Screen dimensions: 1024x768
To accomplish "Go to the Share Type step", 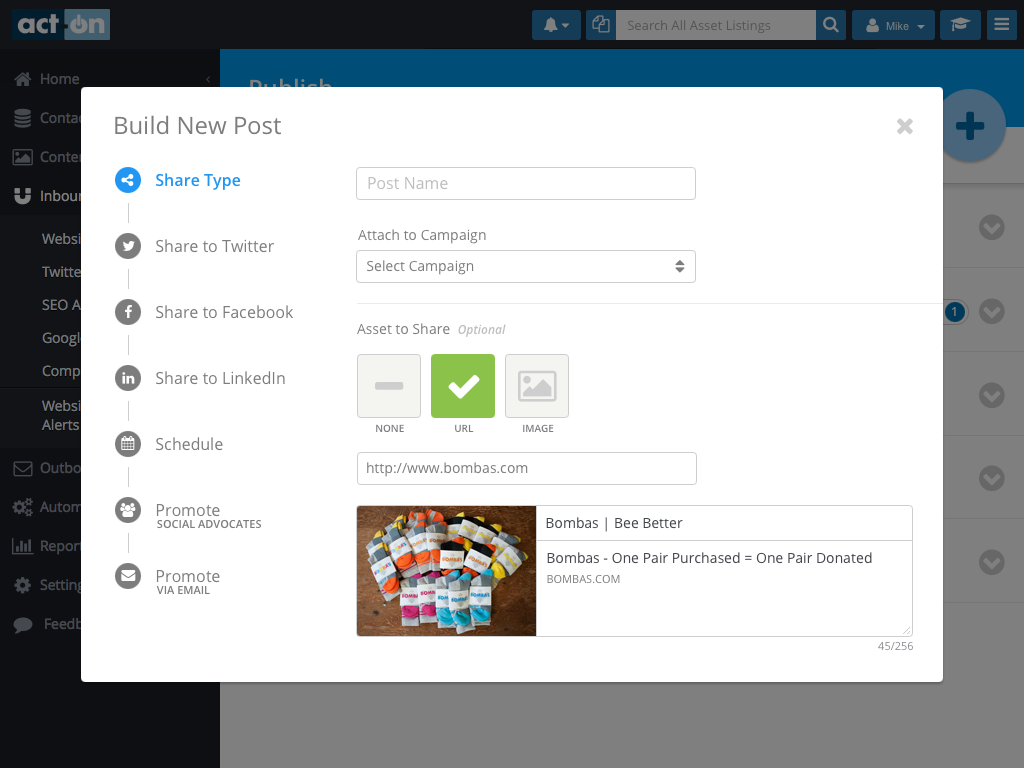I will (198, 180).
